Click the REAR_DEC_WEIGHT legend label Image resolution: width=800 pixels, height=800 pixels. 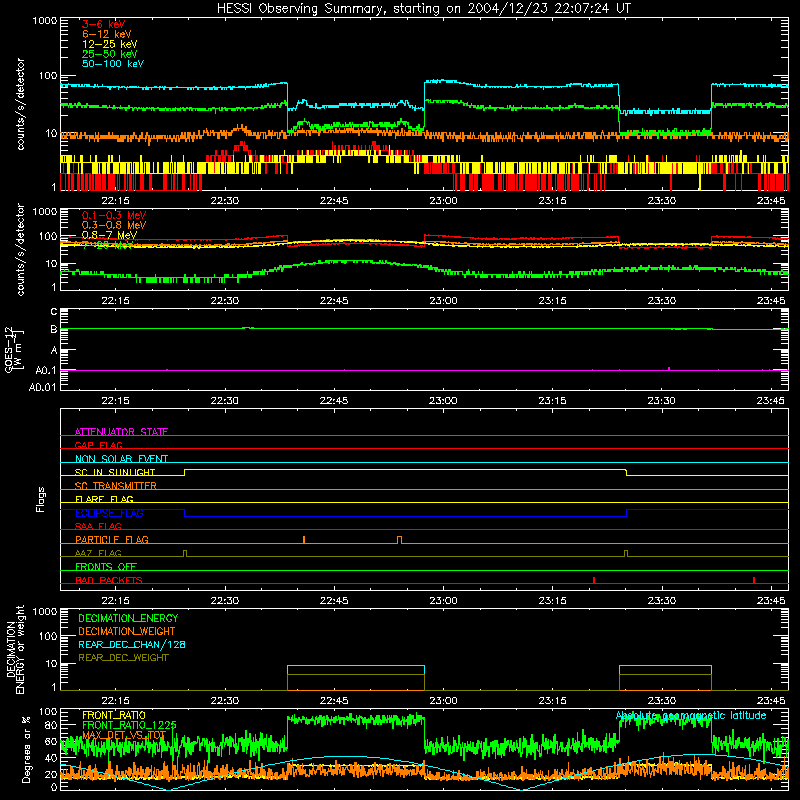123,658
